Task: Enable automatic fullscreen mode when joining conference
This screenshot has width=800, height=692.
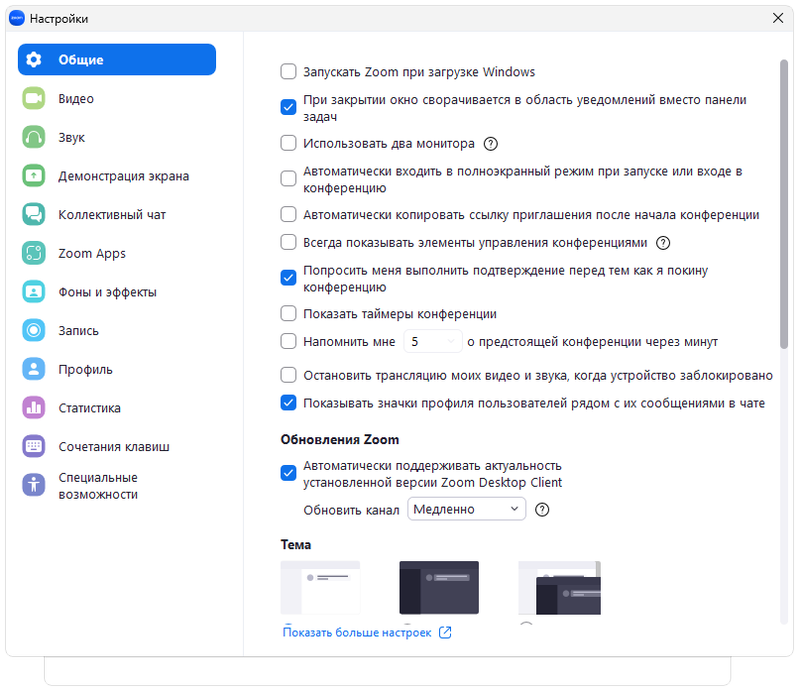Action: click(288, 179)
